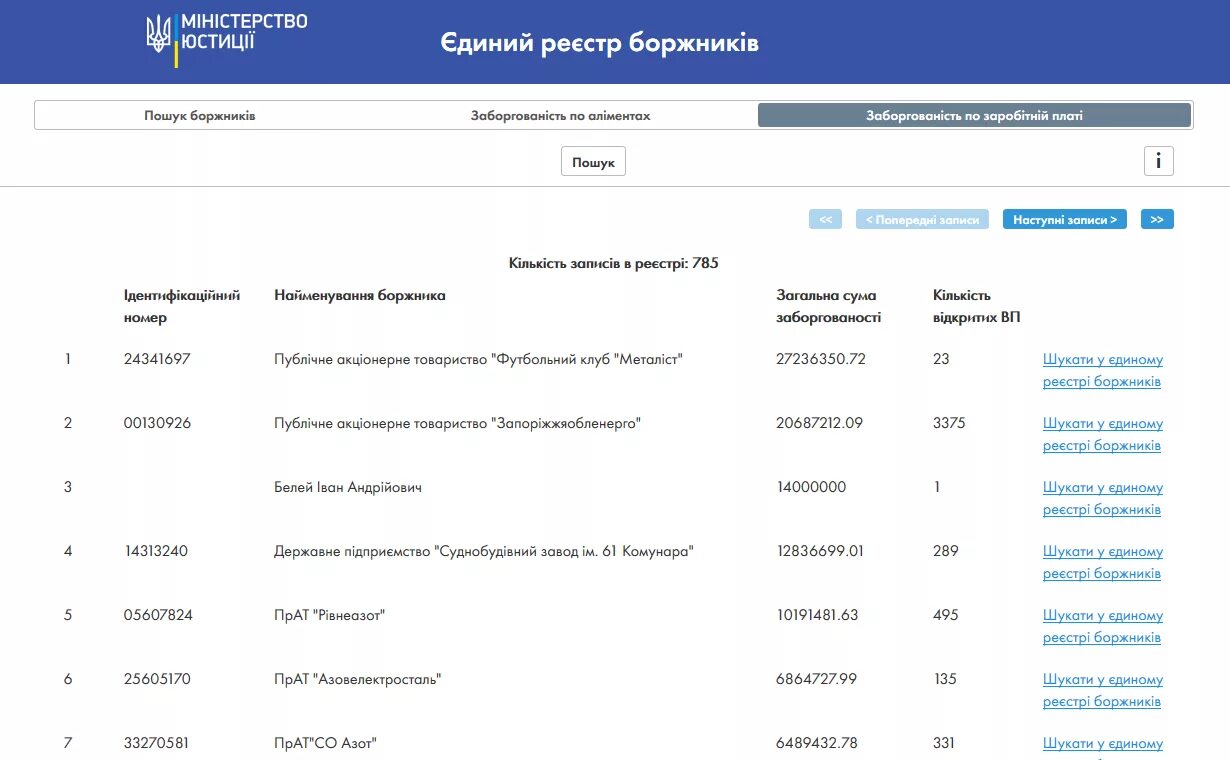Select identification number 05607824

[x=158, y=615]
